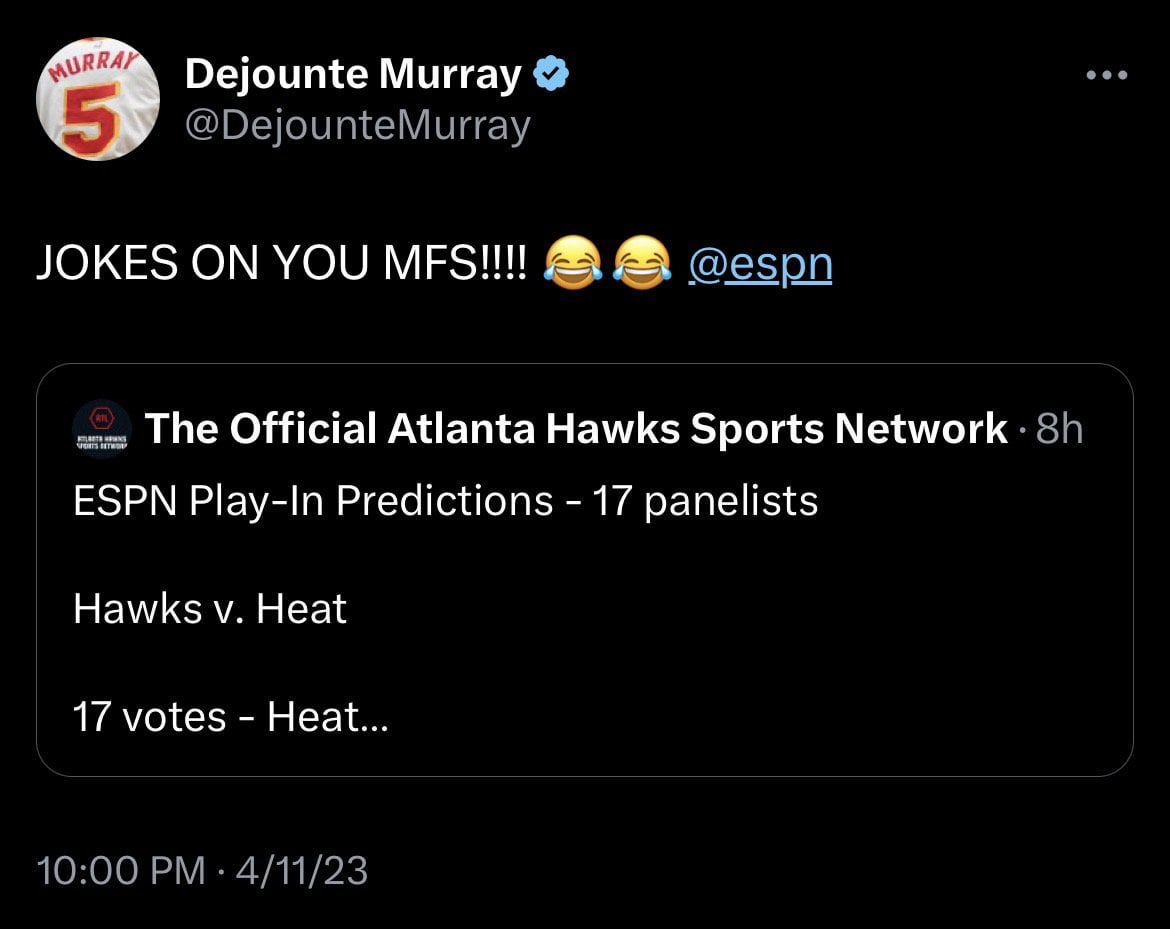Click the second crying-laughing emoji
This screenshot has width=1170, height=929.
coord(642,264)
